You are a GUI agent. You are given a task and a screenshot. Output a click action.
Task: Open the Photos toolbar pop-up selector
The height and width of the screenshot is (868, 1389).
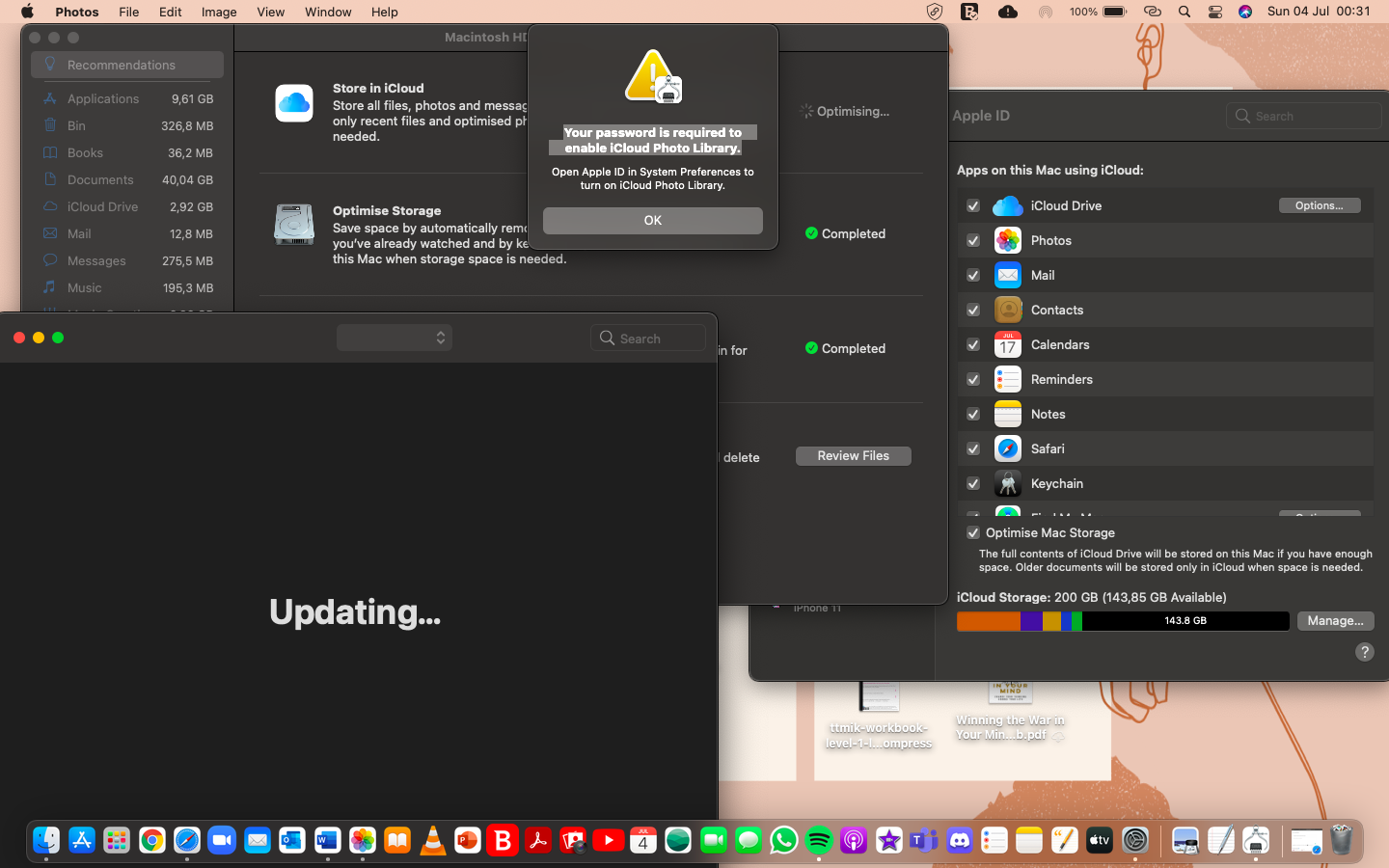click(395, 338)
